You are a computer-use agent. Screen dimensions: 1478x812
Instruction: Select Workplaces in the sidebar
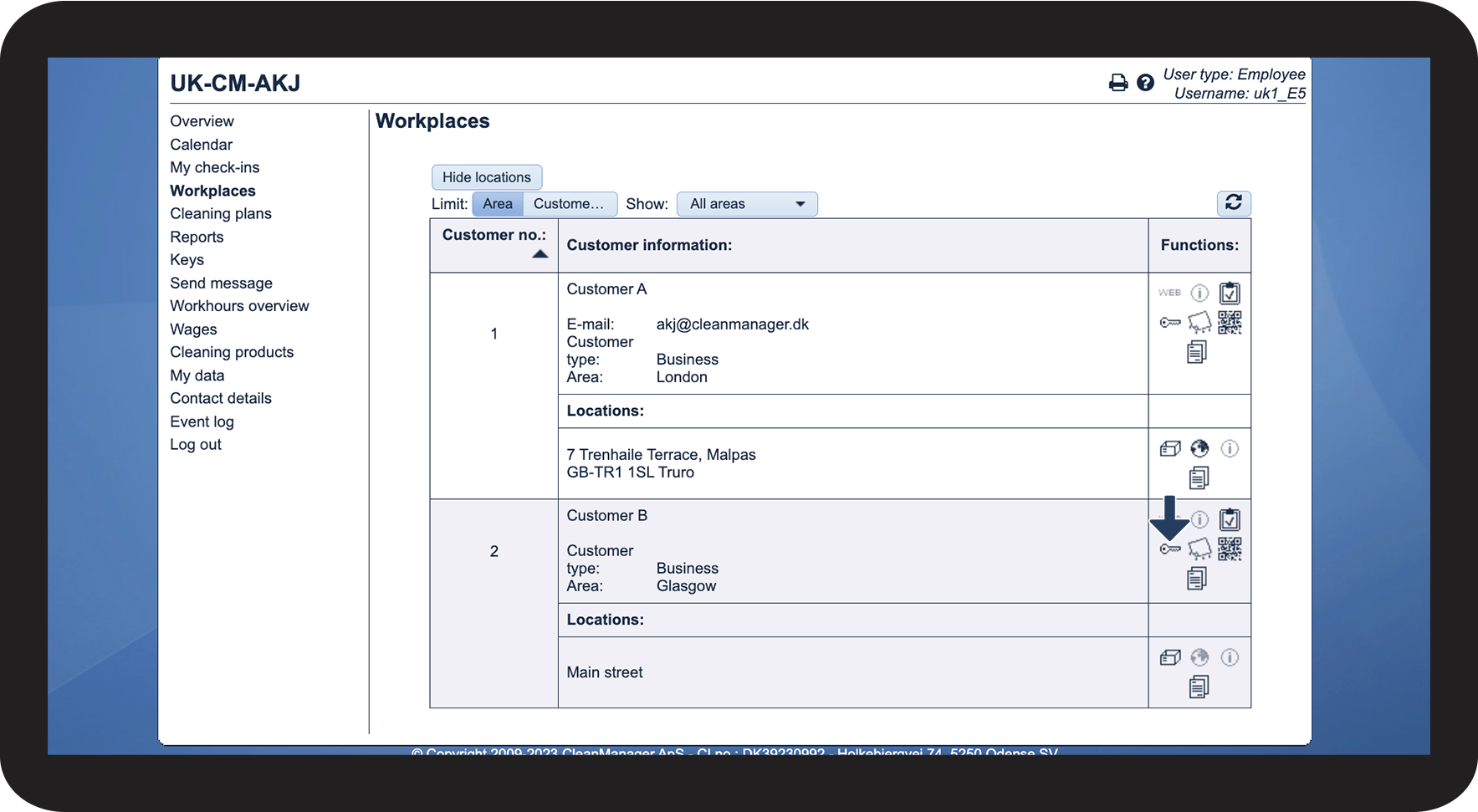212,191
